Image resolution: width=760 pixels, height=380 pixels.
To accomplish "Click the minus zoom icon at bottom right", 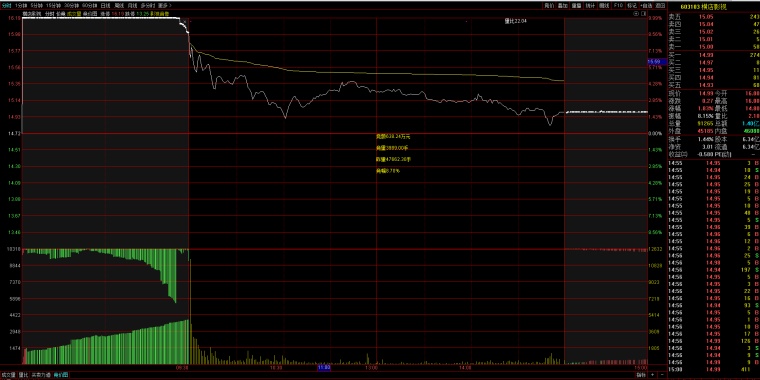I will click(662, 375).
